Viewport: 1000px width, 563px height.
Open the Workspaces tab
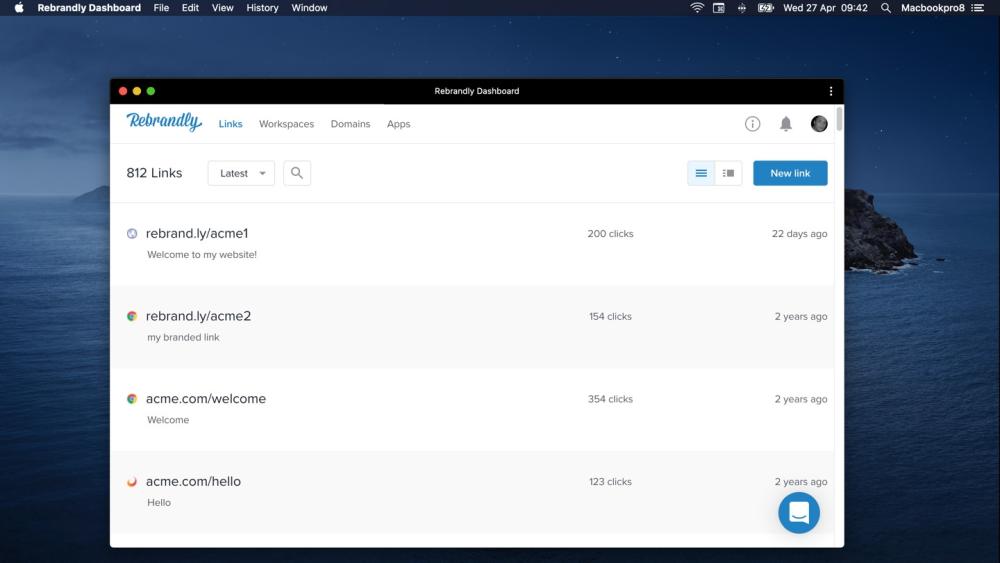point(286,124)
